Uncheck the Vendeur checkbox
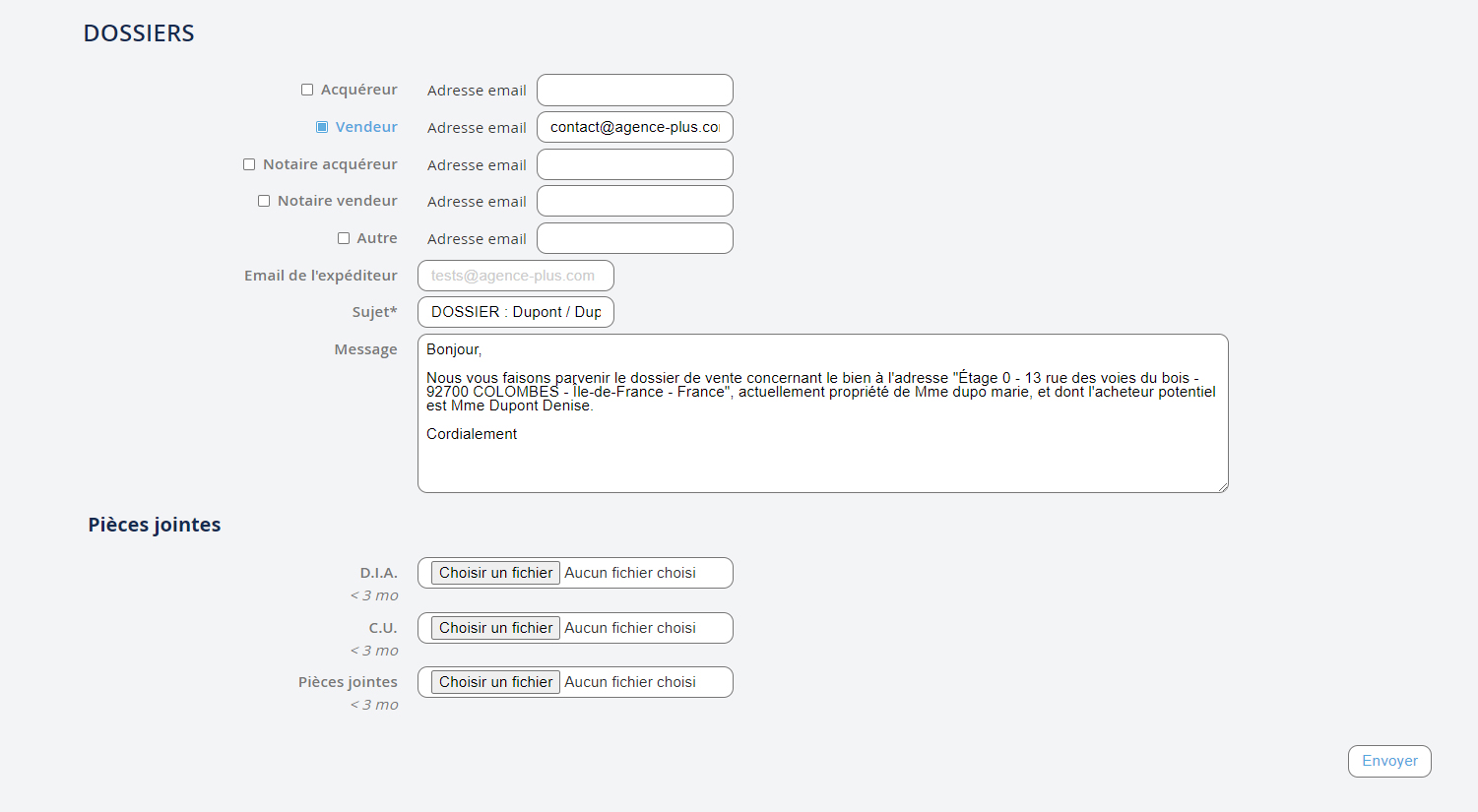This screenshot has height=812, width=1478. (322, 127)
